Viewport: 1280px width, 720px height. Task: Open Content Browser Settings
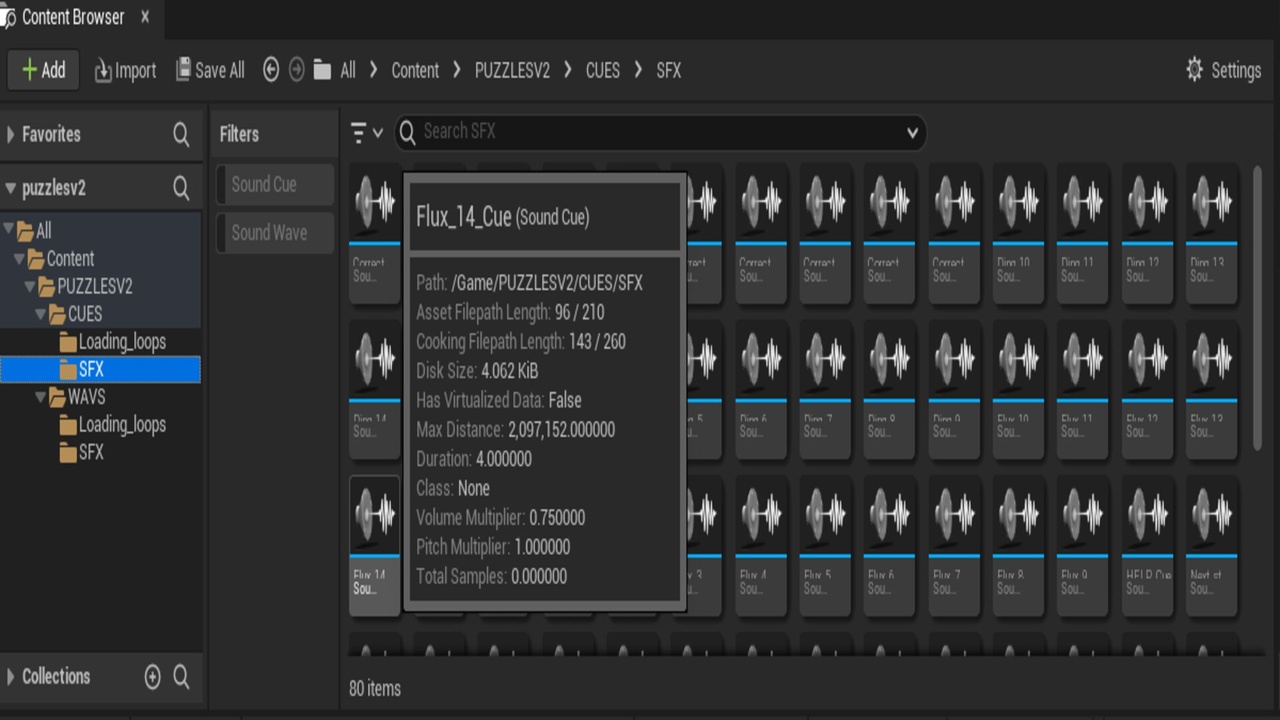[x=1223, y=70]
